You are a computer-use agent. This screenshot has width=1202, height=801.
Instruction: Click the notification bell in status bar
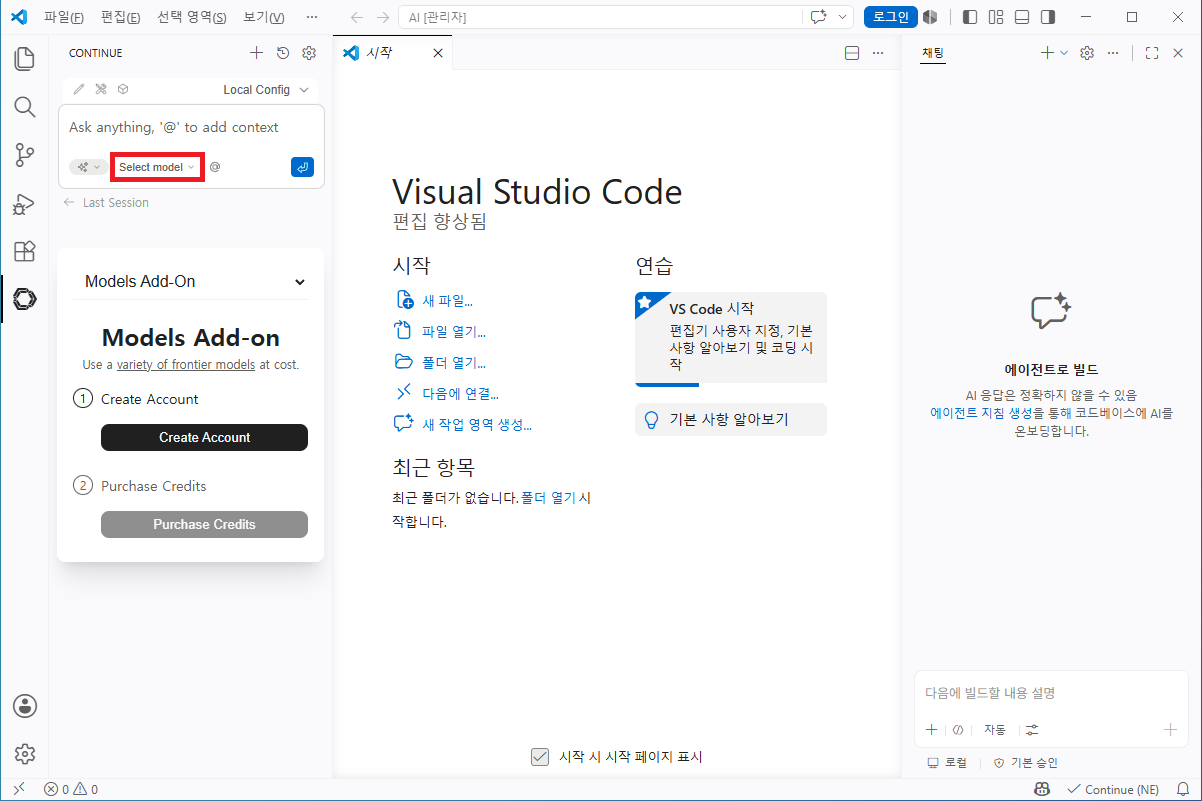click(x=1182, y=790)
